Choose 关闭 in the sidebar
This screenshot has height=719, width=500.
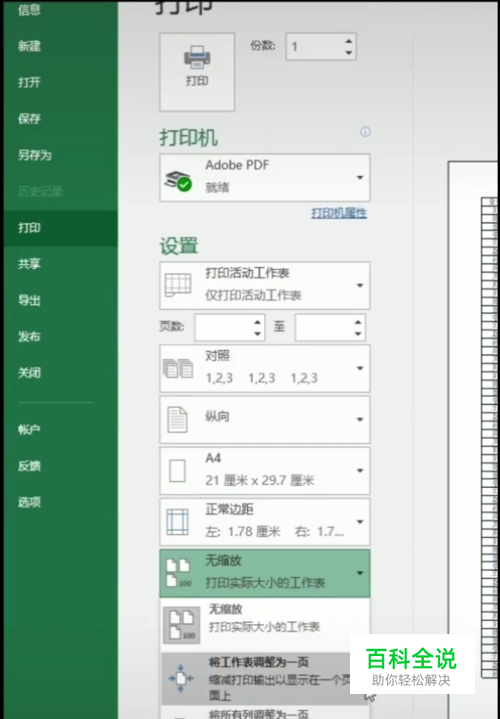29,373
